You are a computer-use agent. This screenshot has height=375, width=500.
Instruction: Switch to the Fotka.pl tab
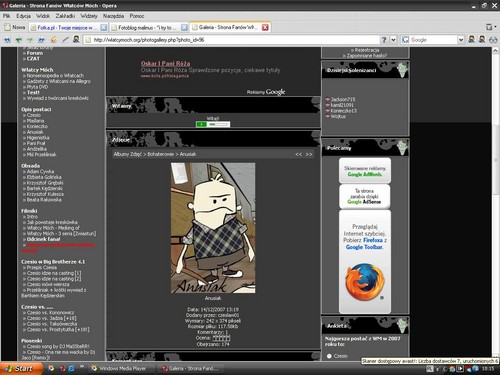point(68,28)
